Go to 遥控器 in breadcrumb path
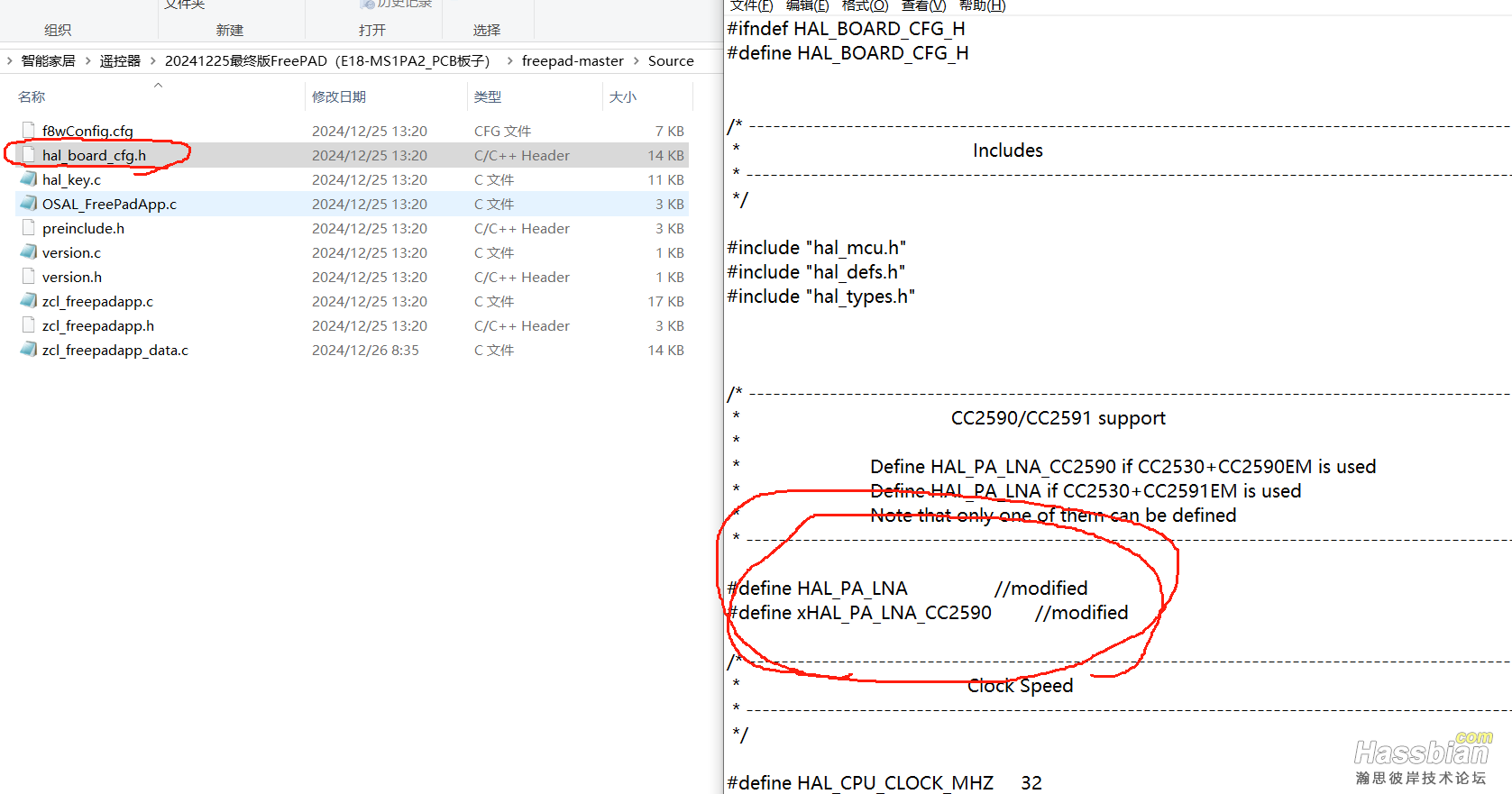Viewport: 1512px width, 794px height. (120, 60)
